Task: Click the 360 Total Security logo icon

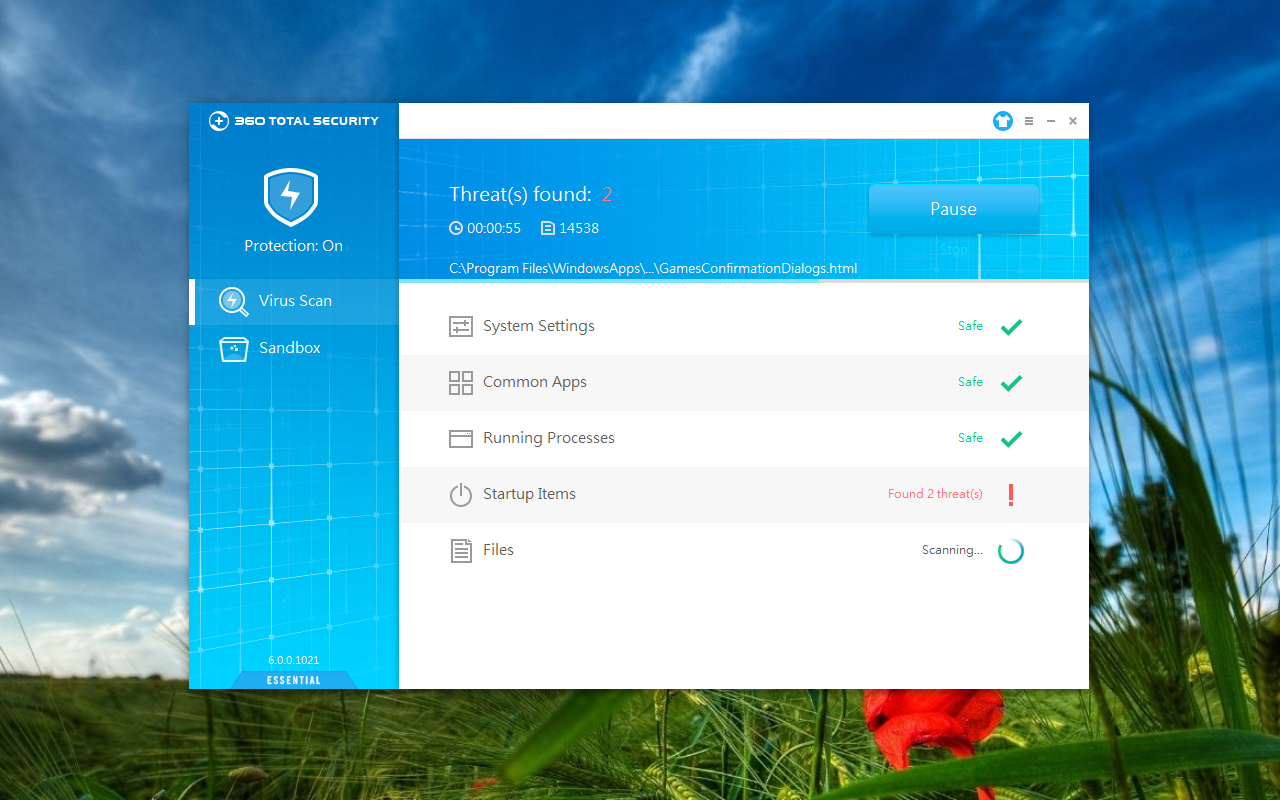Action: [218, 121]
